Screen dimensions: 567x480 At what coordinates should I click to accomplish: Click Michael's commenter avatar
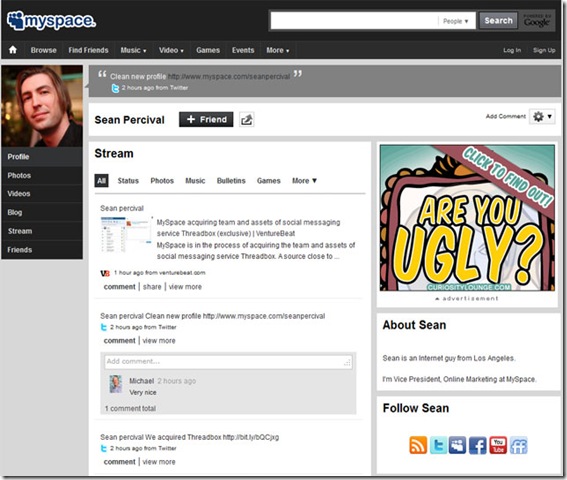point(116,384)
